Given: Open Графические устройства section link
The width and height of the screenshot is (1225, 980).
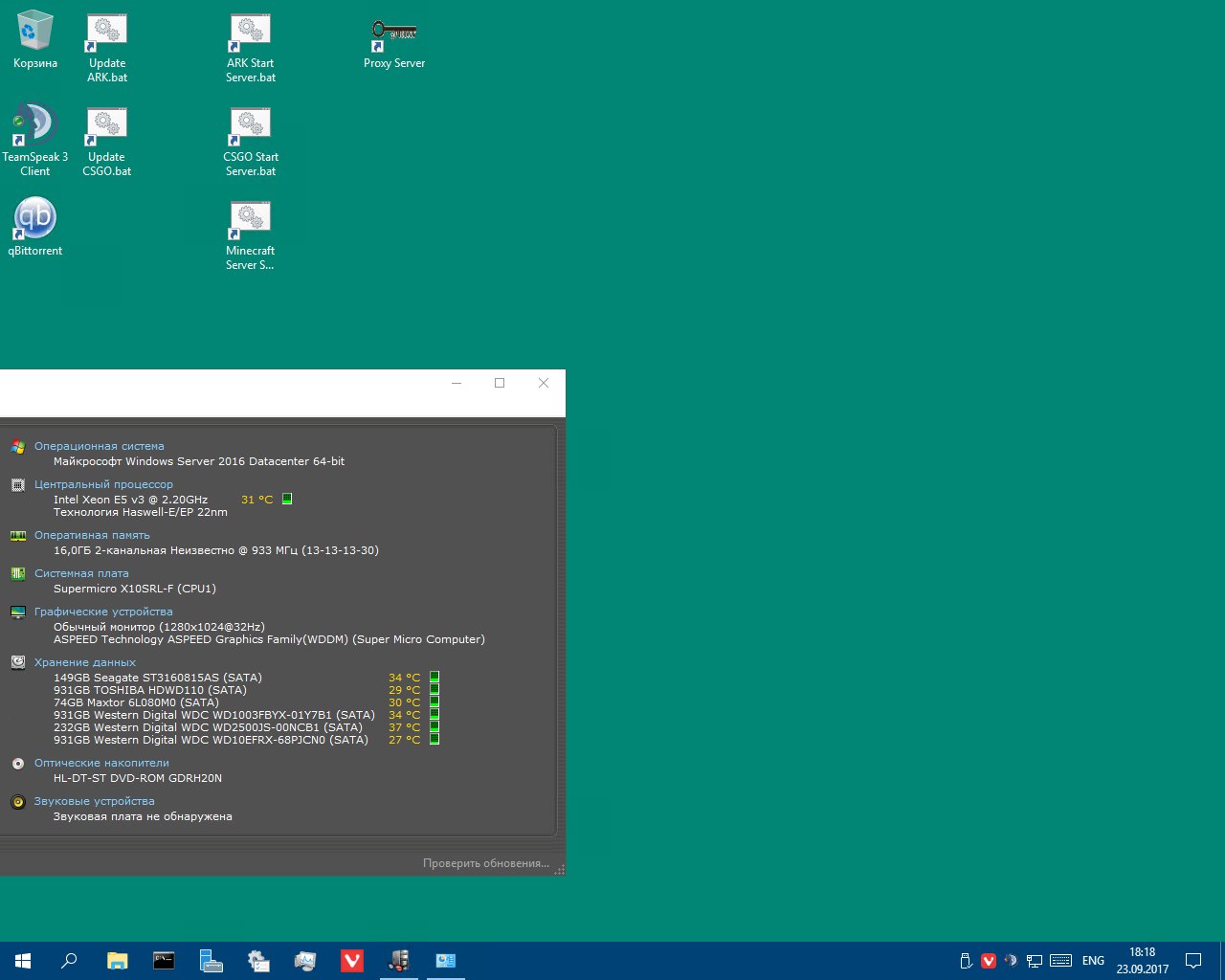Looking at the screenshot, I should 103,612.
